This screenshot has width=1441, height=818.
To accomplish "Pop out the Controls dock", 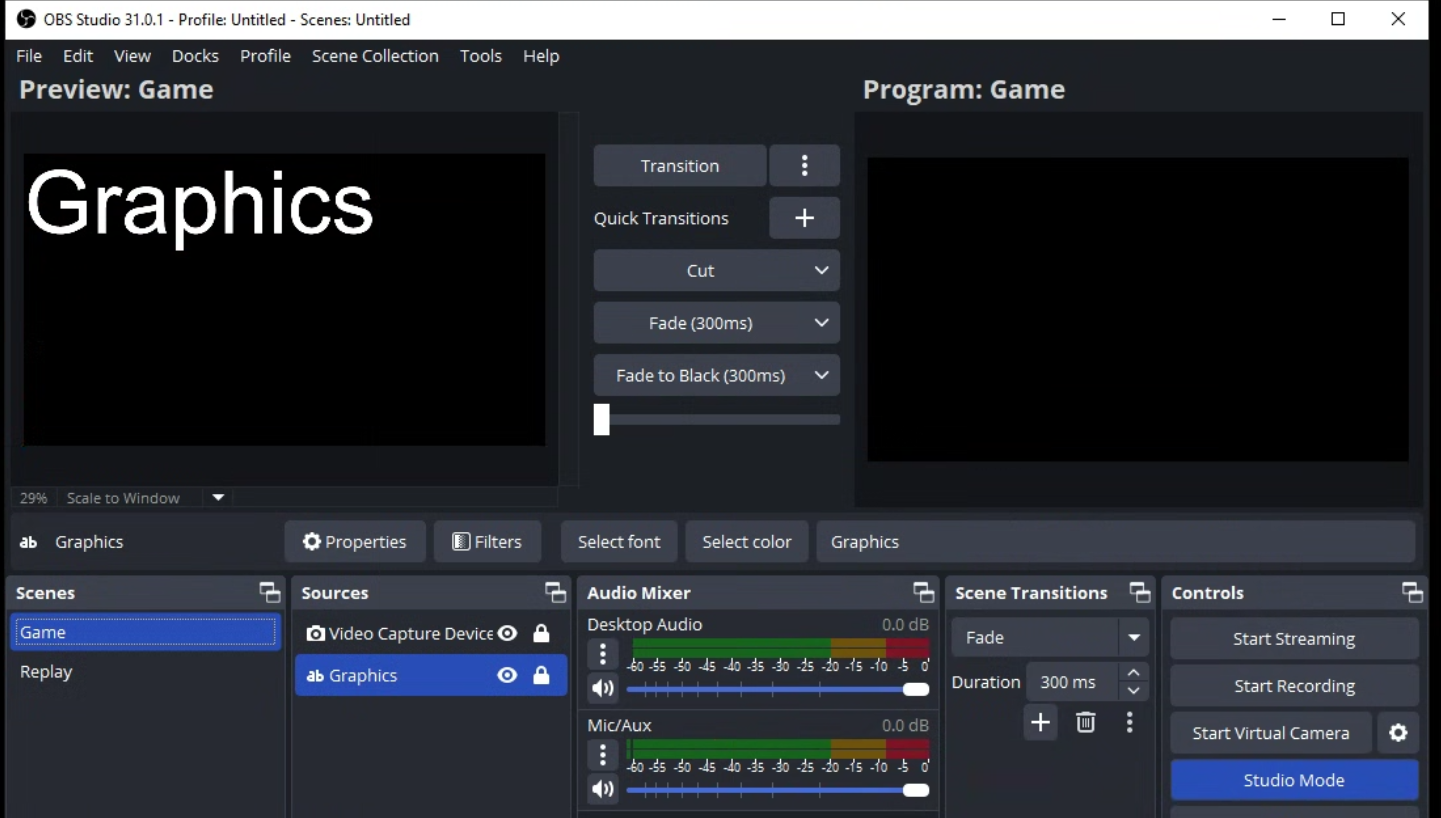I will click(x=1412, y=593).
